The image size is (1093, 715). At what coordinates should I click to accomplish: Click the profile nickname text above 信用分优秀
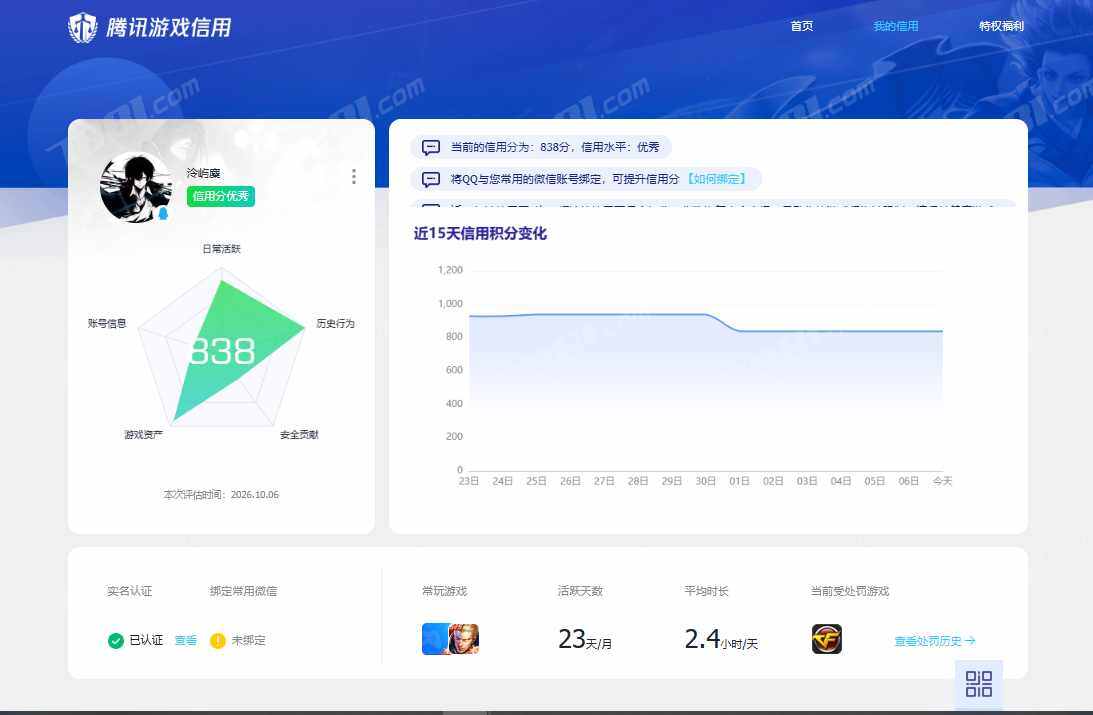(x=204, y=173)
